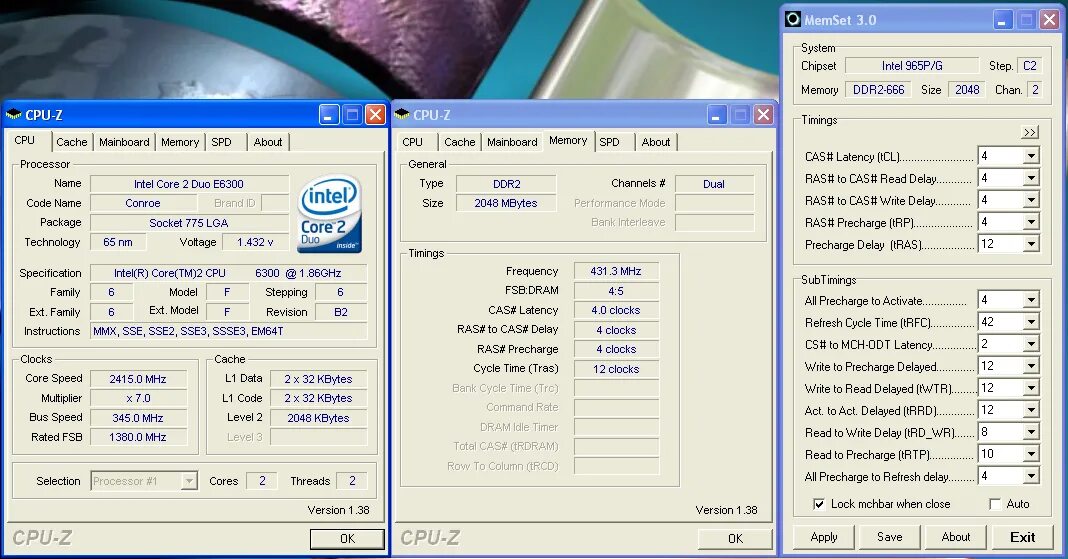
Task: Open the Write to Precharge Delayed dropdown
Action: click(1031, 366)
